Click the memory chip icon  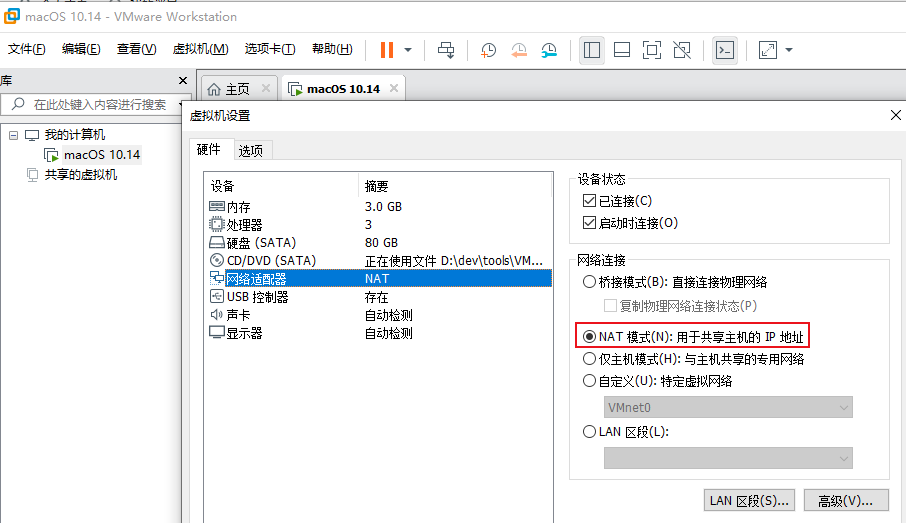(217, 206)
